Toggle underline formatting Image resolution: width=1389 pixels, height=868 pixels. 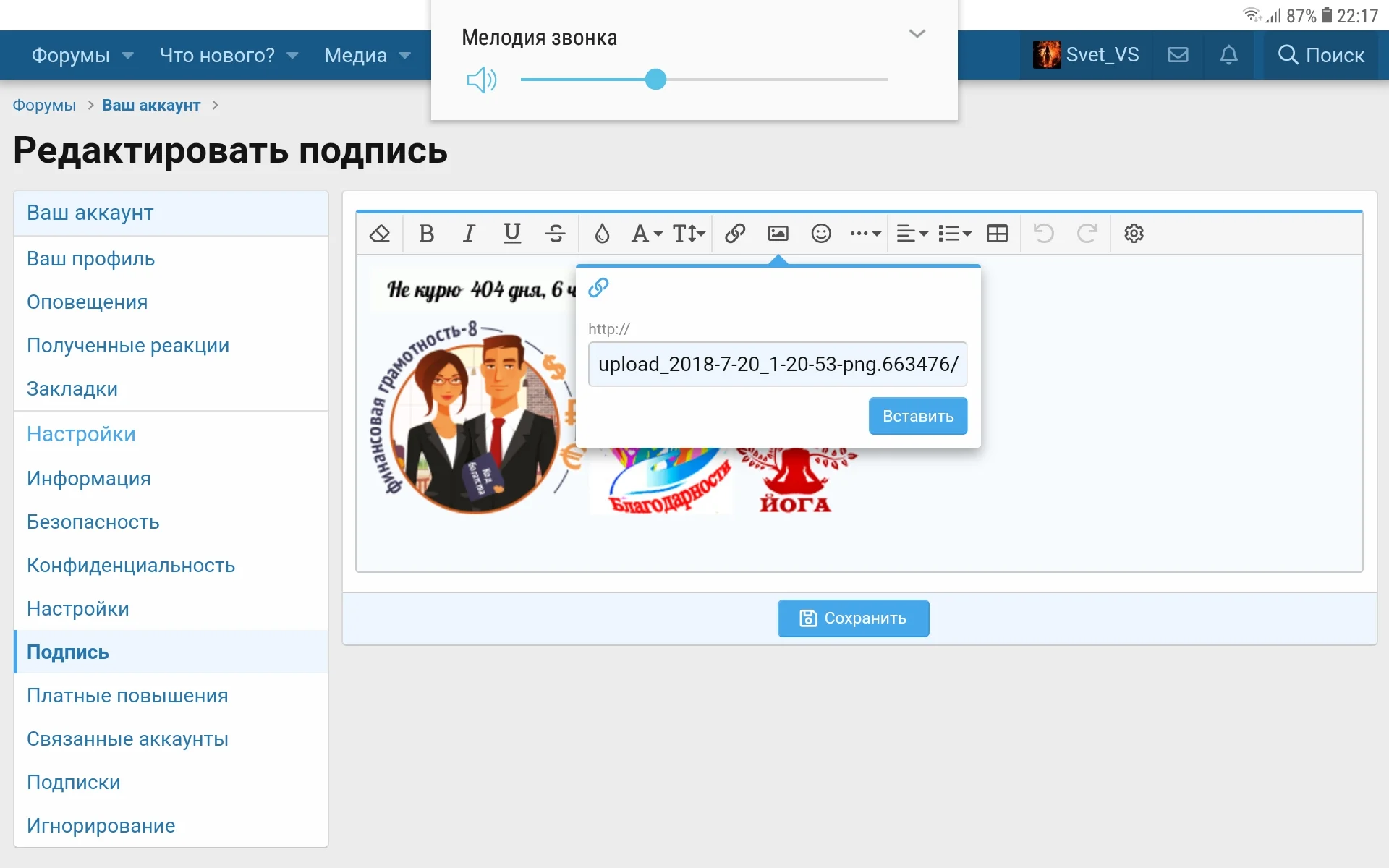click(512, 234)
